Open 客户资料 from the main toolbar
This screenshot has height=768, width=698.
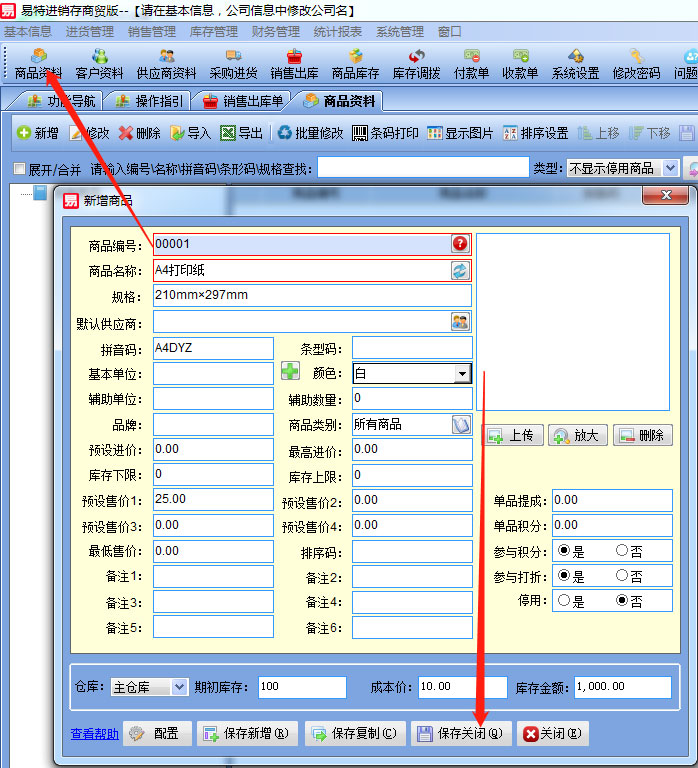point(100,64)
